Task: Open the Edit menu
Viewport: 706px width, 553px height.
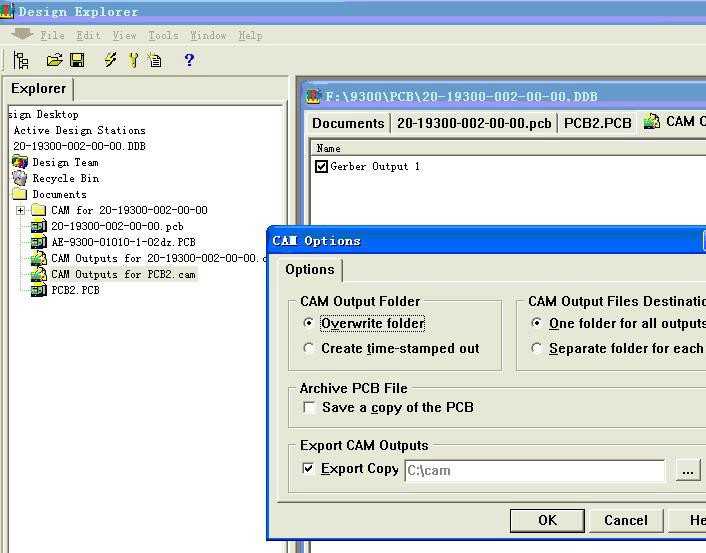Action: [x=88, y=35]
